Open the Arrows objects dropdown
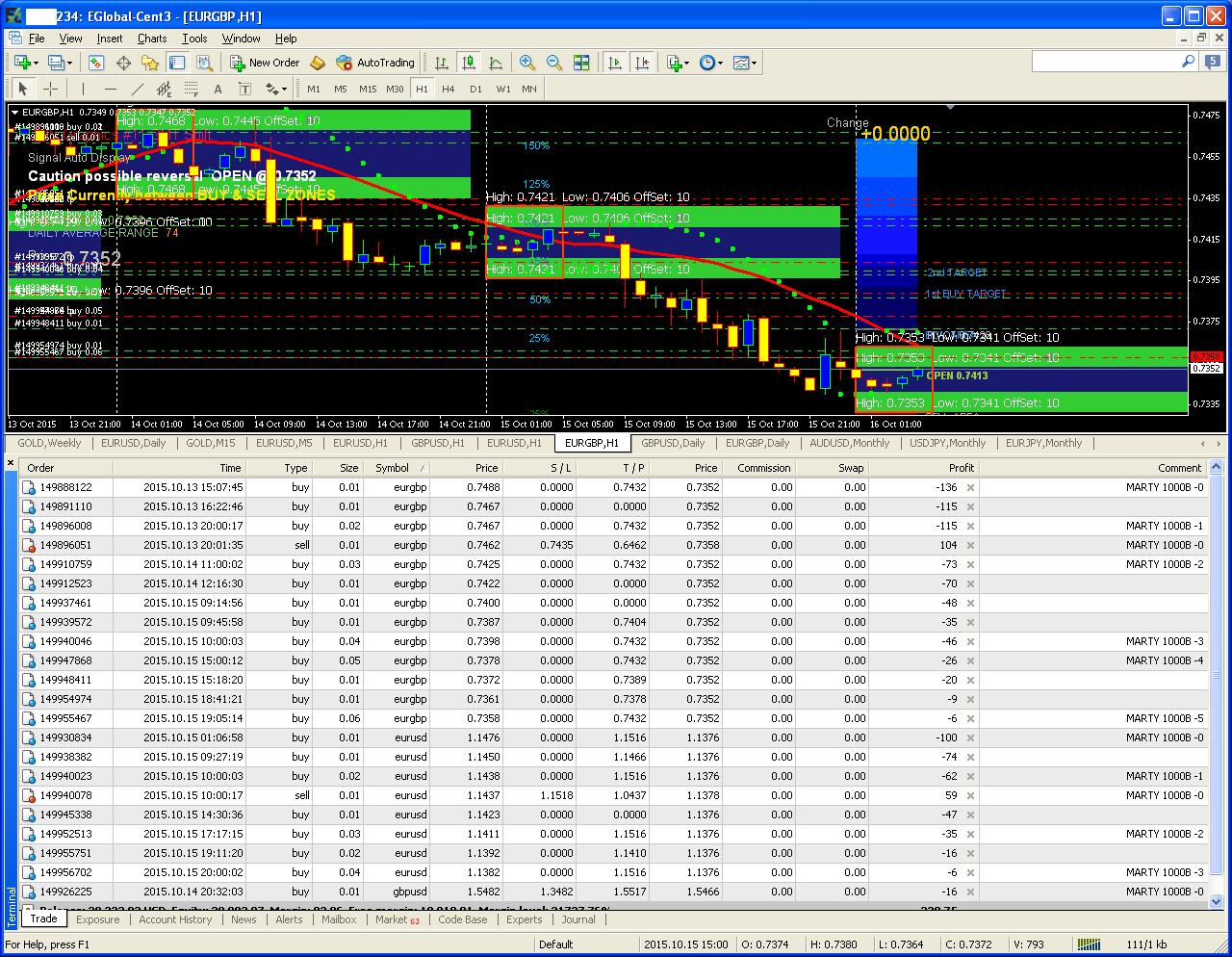The height and width of the screenshot is (957, 1232). 276,89
